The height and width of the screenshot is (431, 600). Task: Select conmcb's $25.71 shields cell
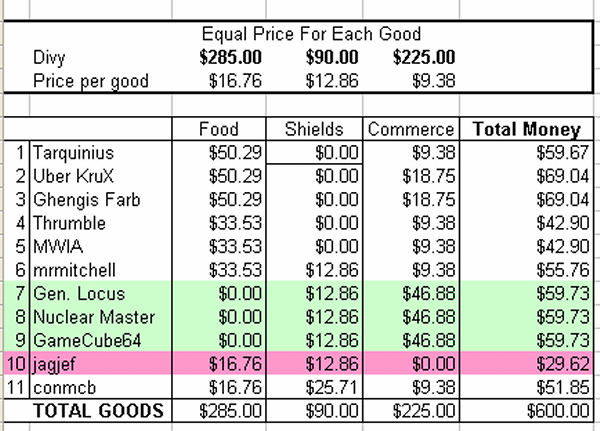314,387
